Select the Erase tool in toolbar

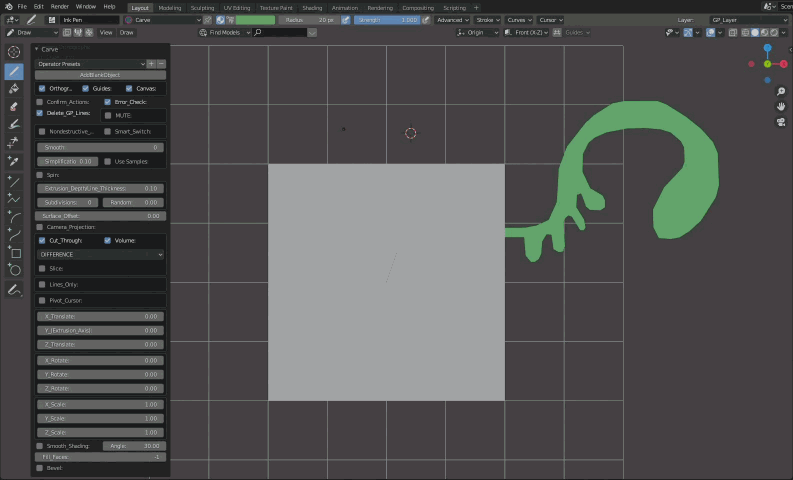(14, 106)
